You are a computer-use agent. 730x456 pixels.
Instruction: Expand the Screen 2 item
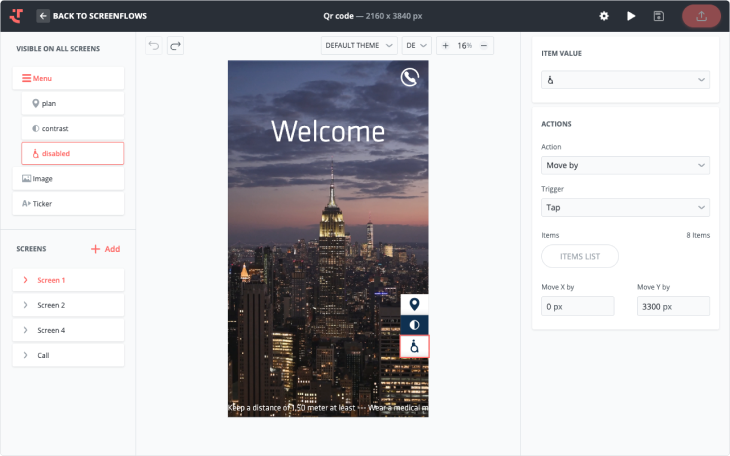point(68,305)
